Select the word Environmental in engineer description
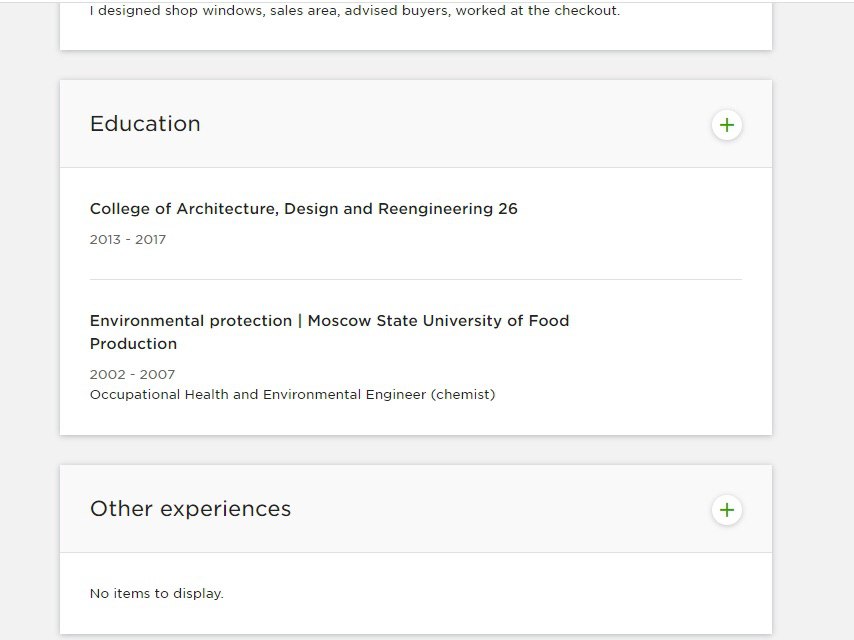 tap(312, 394)
